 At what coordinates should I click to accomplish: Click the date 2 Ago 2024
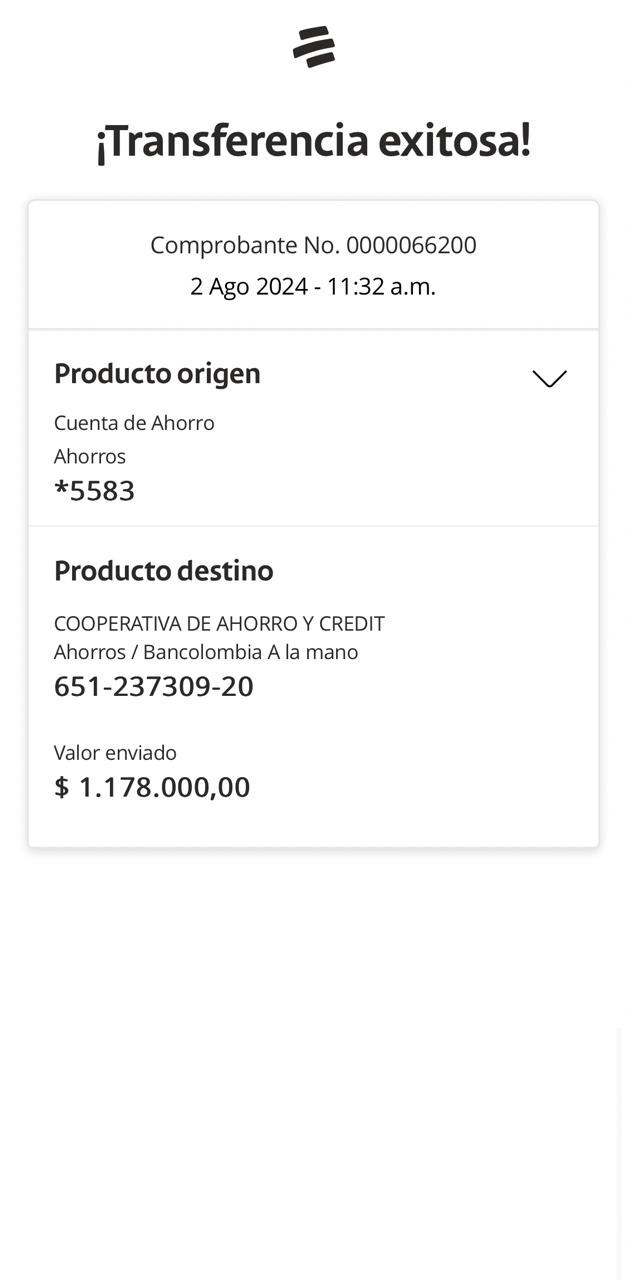tap(248, 287)
